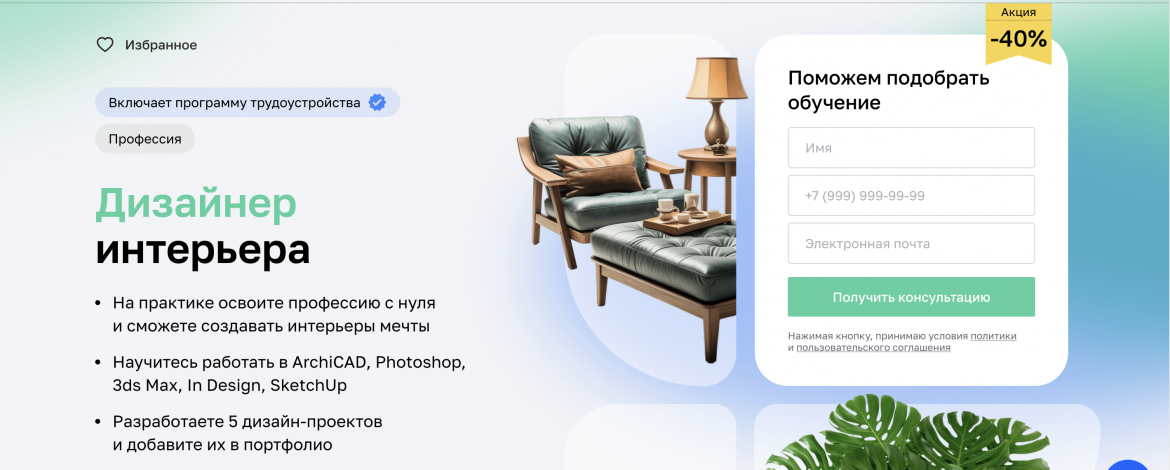1170x470 pixels.
Task: Select the Профессия tag
Action: [x=145, y=139]
